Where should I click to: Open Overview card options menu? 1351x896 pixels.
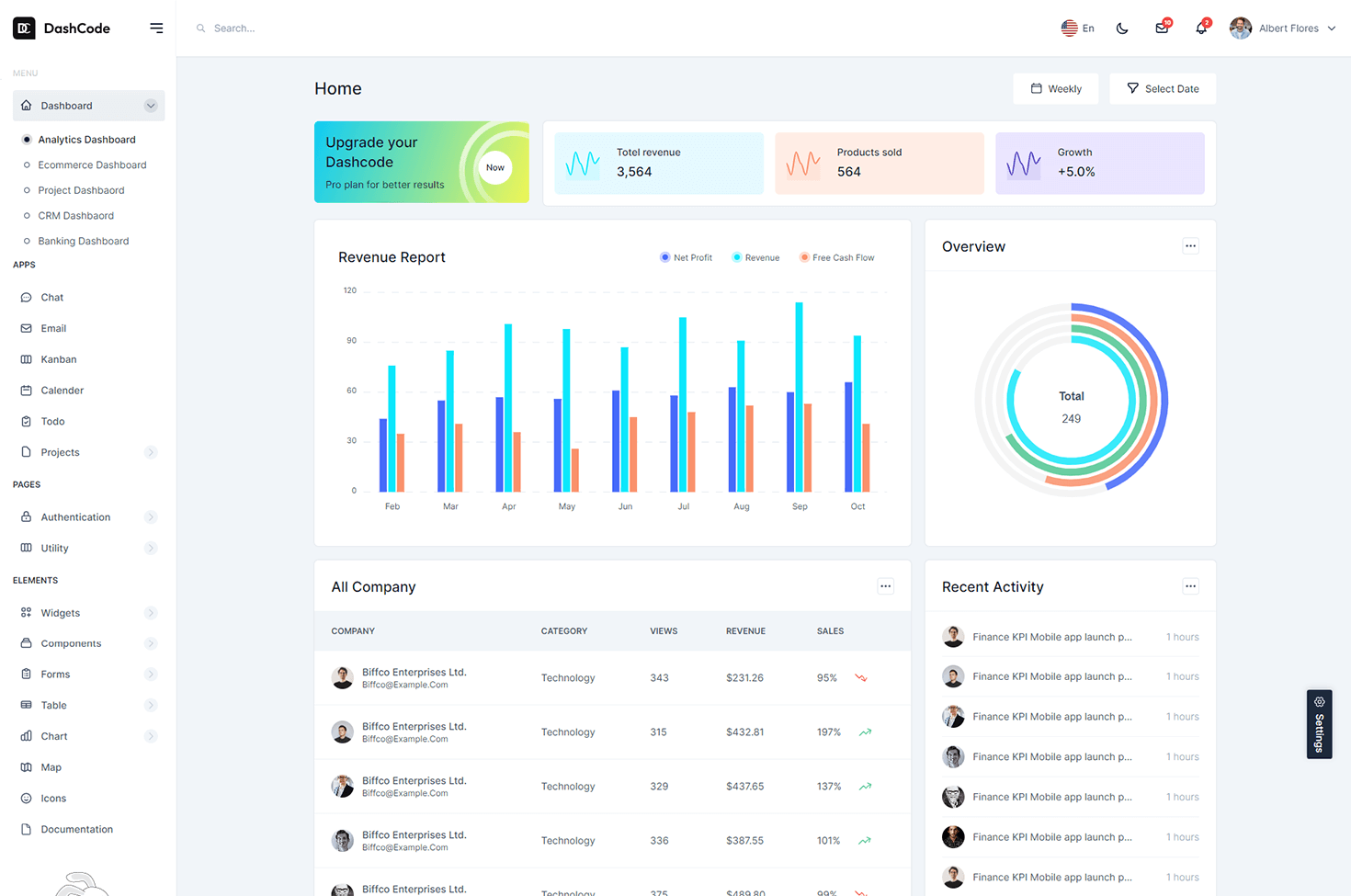(1190, 245)
